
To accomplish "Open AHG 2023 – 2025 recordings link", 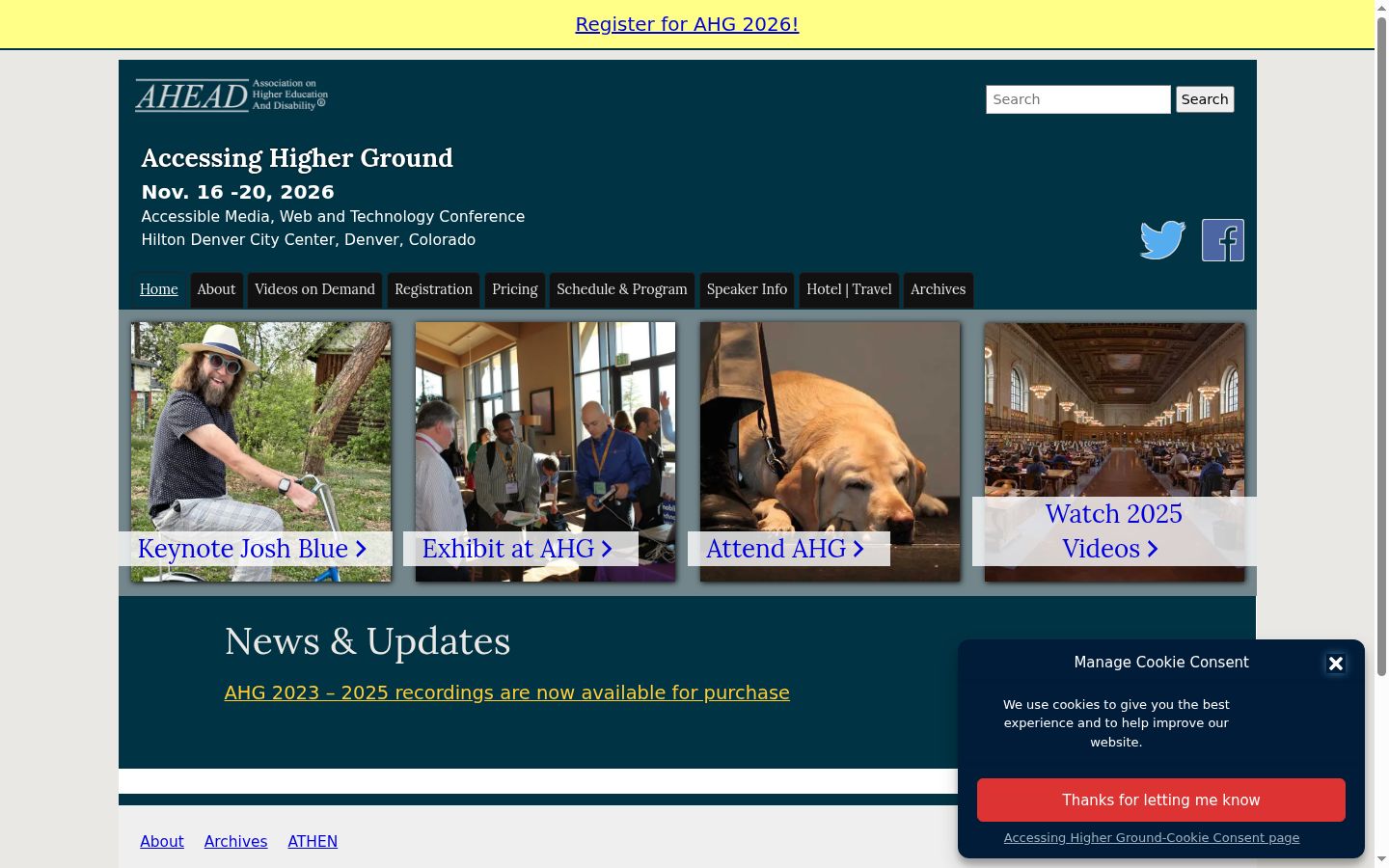I will [507, 692].
